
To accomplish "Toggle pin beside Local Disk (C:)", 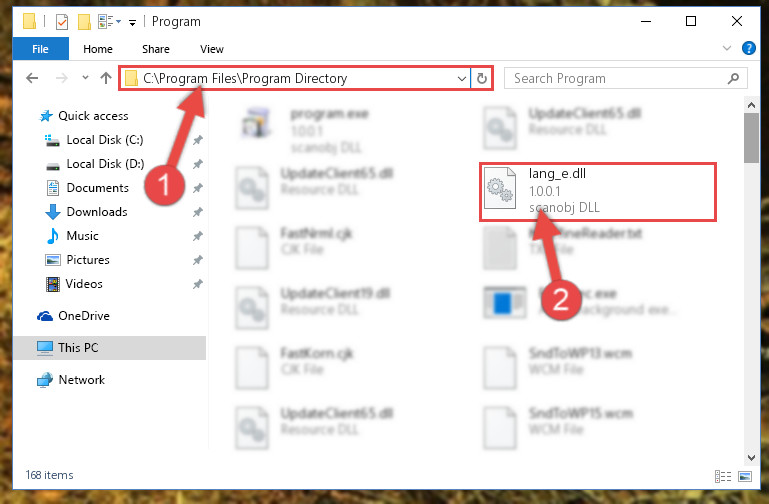I will pyautogui.click(x=198, y=140).
